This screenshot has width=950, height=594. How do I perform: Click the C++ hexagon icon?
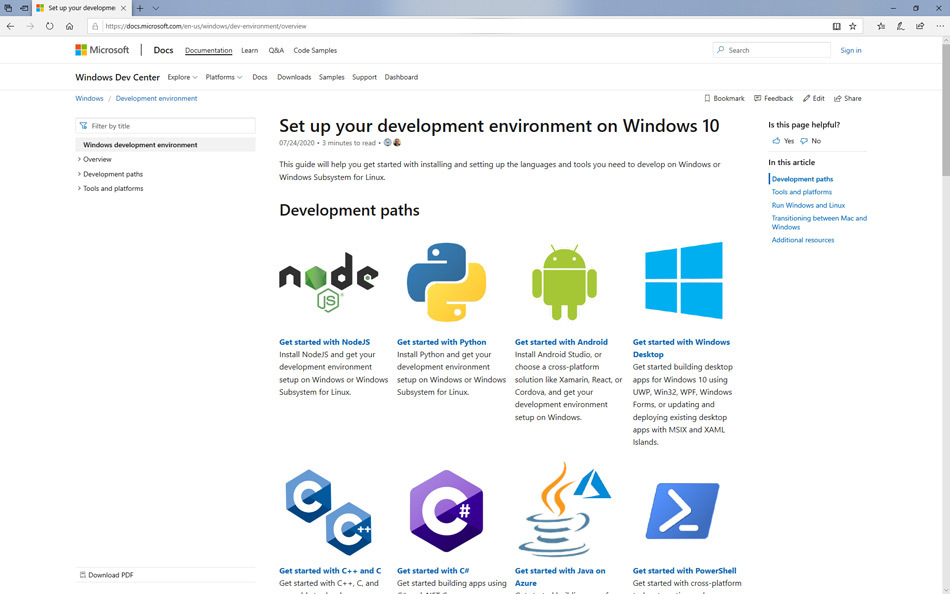point(328,510)
